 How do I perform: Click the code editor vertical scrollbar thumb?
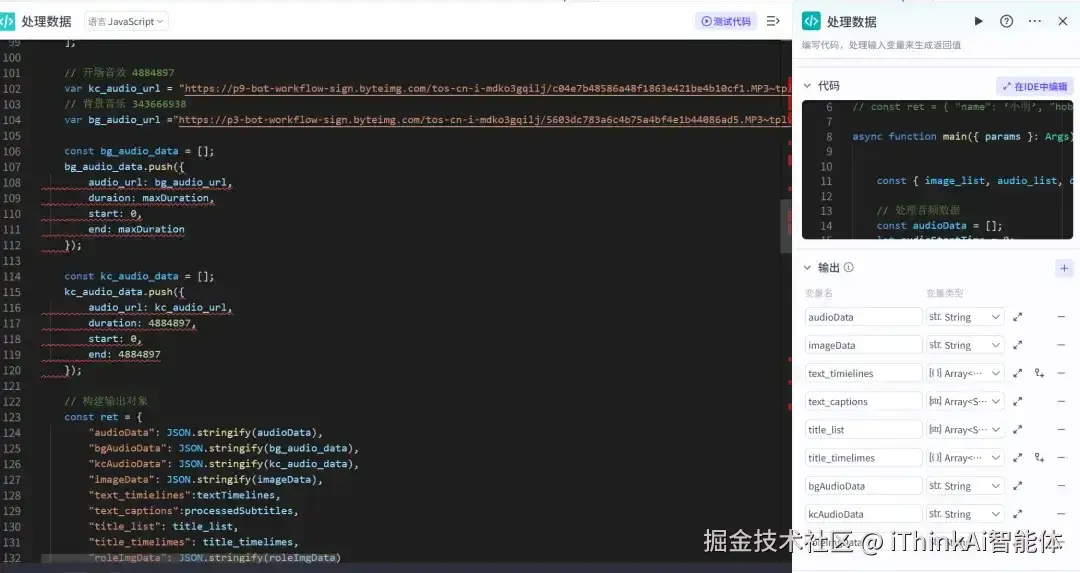click(x=785, y=227)
